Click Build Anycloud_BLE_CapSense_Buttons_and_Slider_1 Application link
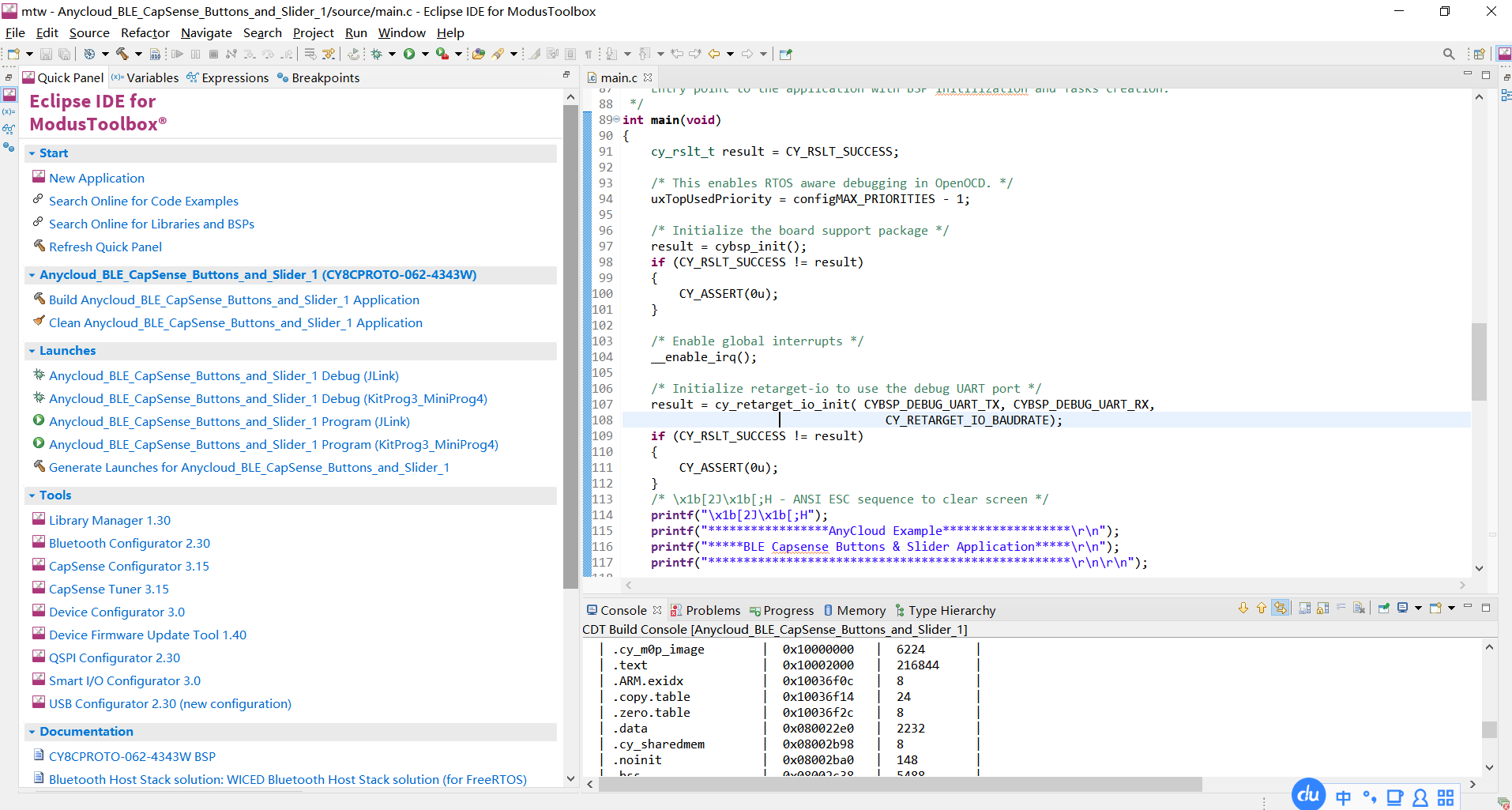The image size is (1512, 810). pos(234,300)
